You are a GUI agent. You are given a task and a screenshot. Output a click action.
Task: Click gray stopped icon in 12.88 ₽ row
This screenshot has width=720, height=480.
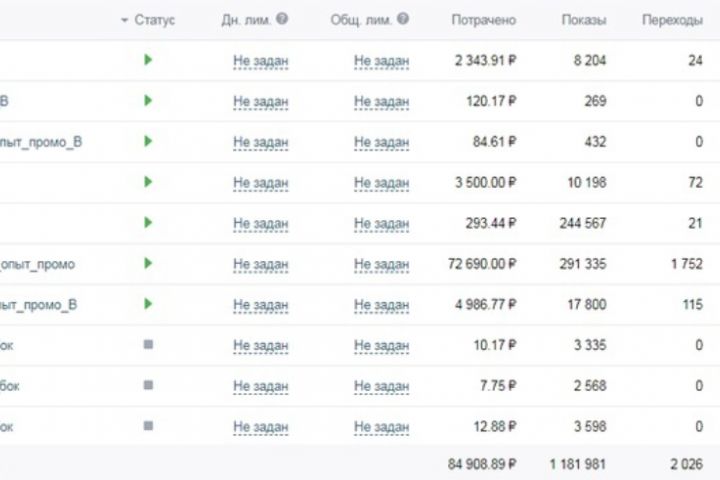point(148,426)
